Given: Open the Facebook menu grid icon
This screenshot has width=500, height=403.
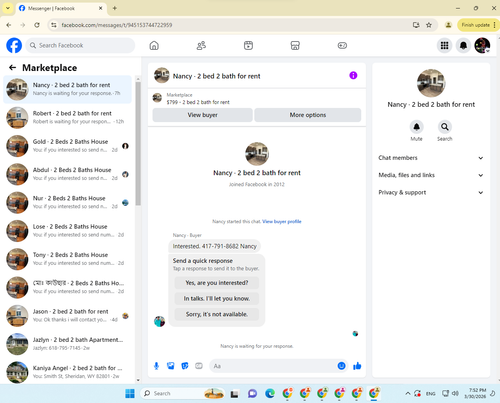Looking at the screenshot, I should tap(444, 45).
